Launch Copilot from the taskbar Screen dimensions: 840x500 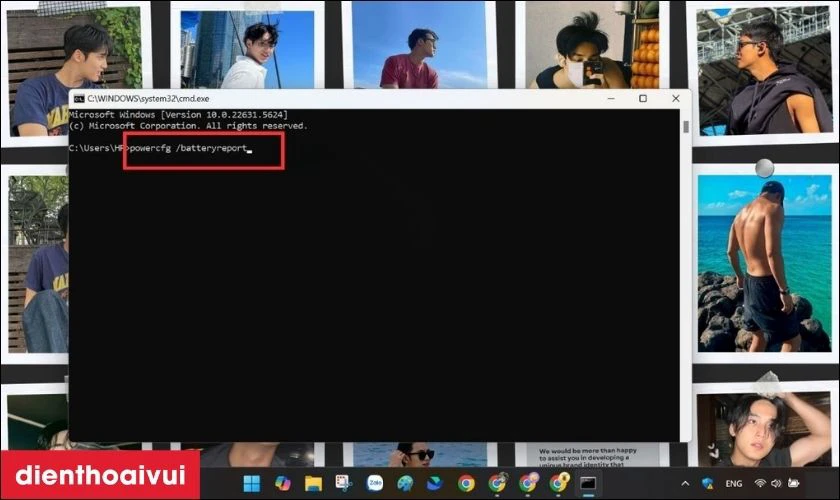[x=282, y=483]
